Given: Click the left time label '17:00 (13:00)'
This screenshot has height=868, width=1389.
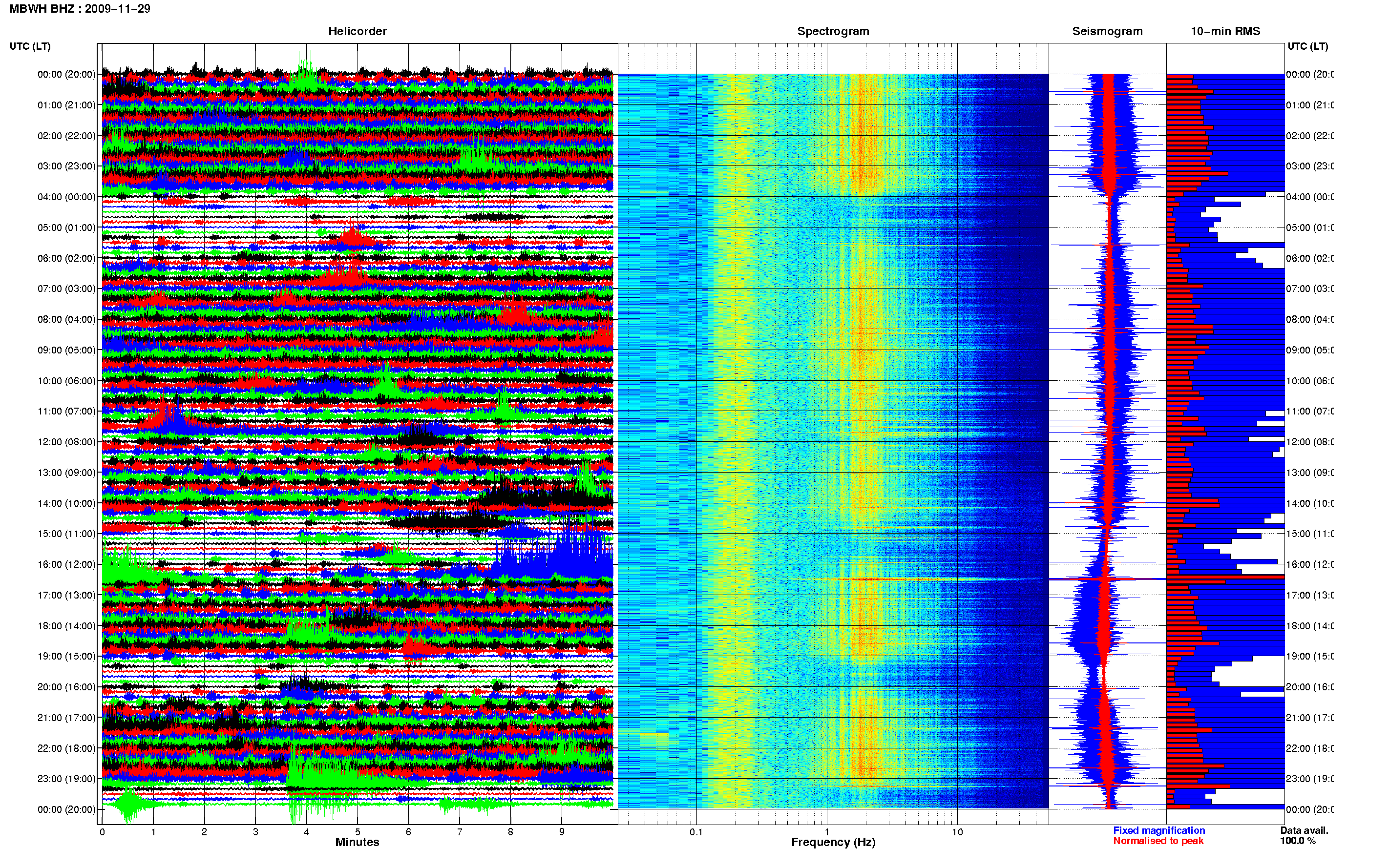Looking at the screenshot, I should coord(66,595).
